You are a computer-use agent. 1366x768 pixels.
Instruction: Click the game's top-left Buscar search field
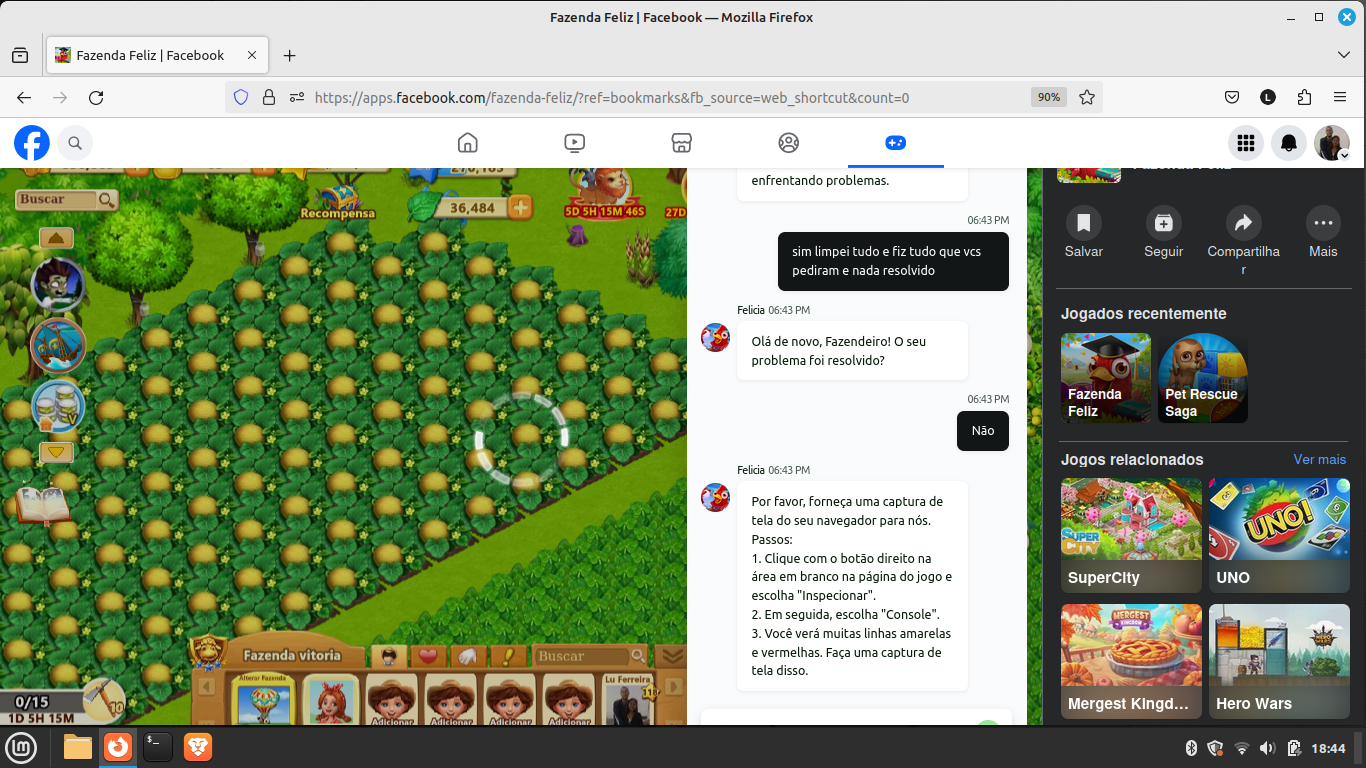pyautogui.click(x=67, y=200)
